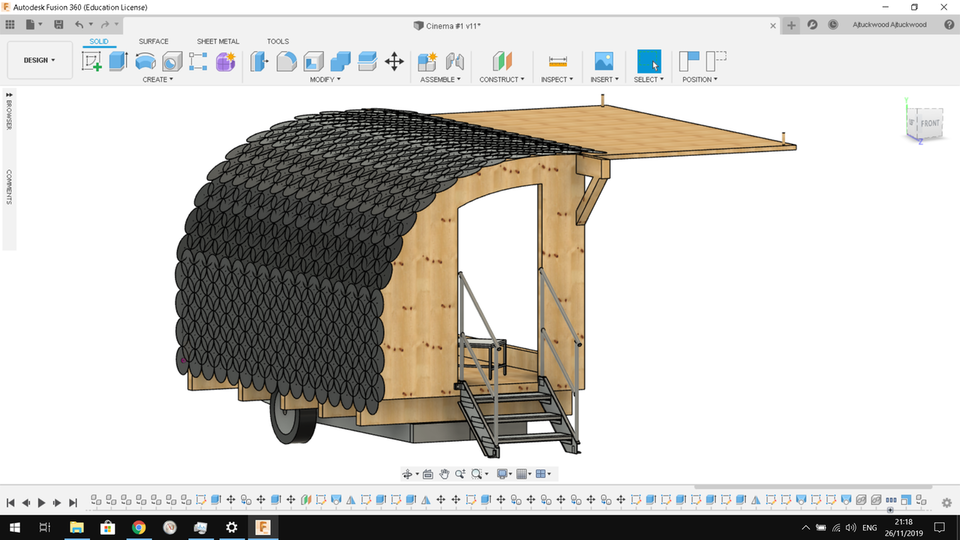Open the CONSTRUCT dropdown menu
Viewport: 960px width, 540px height.
502,79
